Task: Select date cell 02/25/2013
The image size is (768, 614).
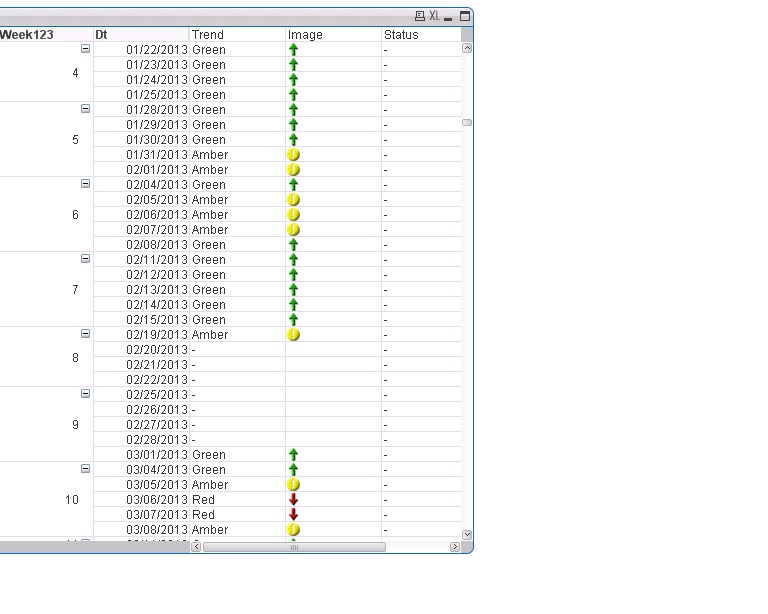Action: click(141, 395)
